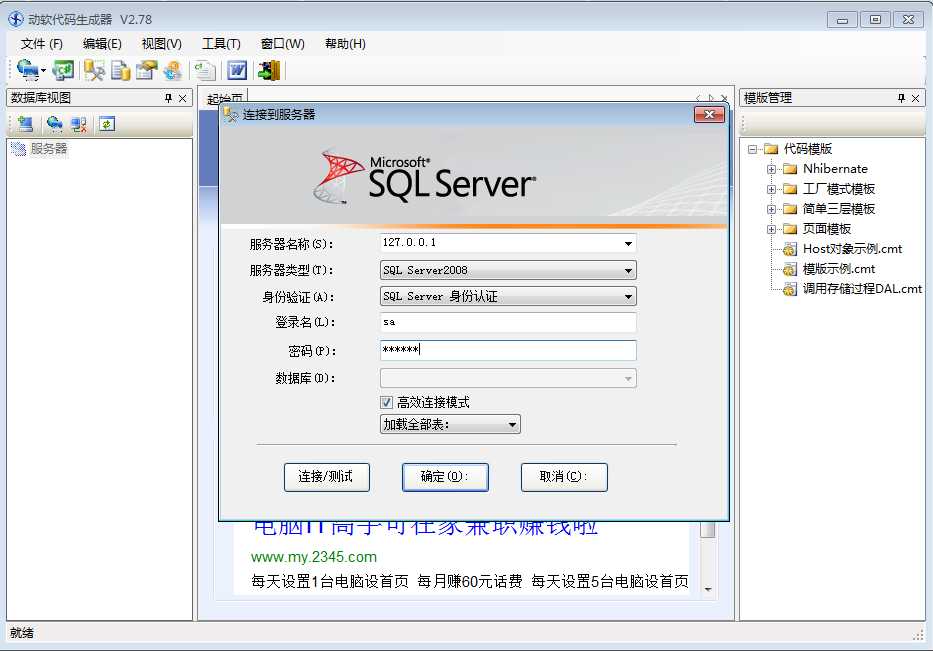
Task: Minimize the 动软代码生成器 window
Action: tap(843, 20)
